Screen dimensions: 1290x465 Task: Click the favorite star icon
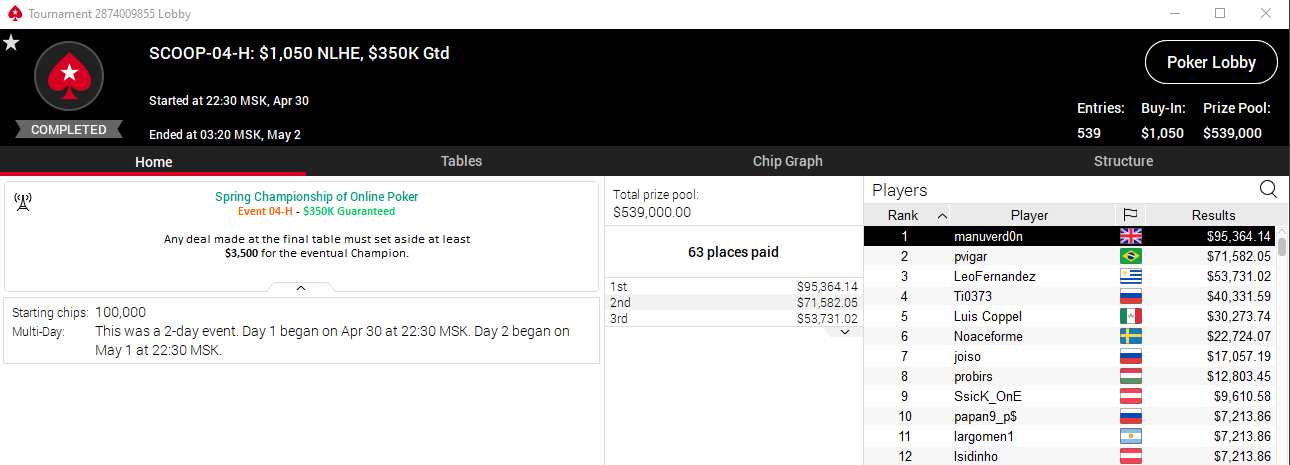click(x=11, y=43)
